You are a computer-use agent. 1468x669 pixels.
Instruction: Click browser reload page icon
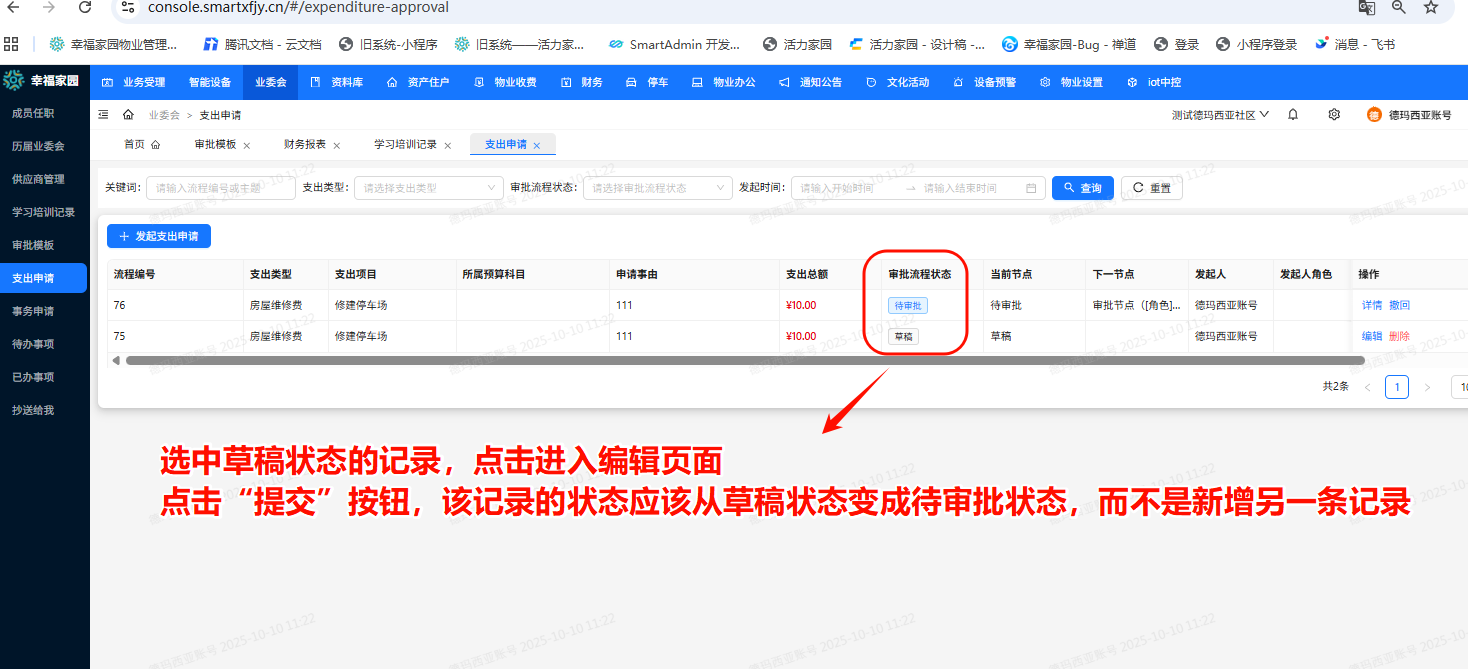click(85, 7)
